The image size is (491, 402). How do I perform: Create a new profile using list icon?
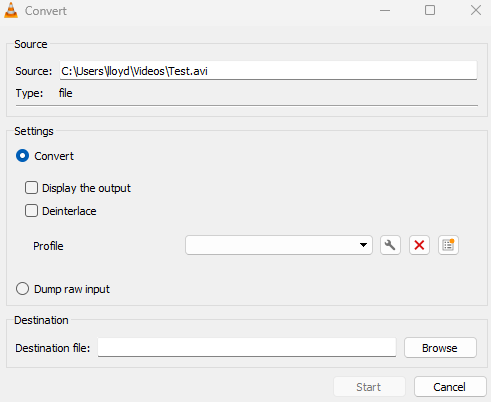(x=448, y=245)
